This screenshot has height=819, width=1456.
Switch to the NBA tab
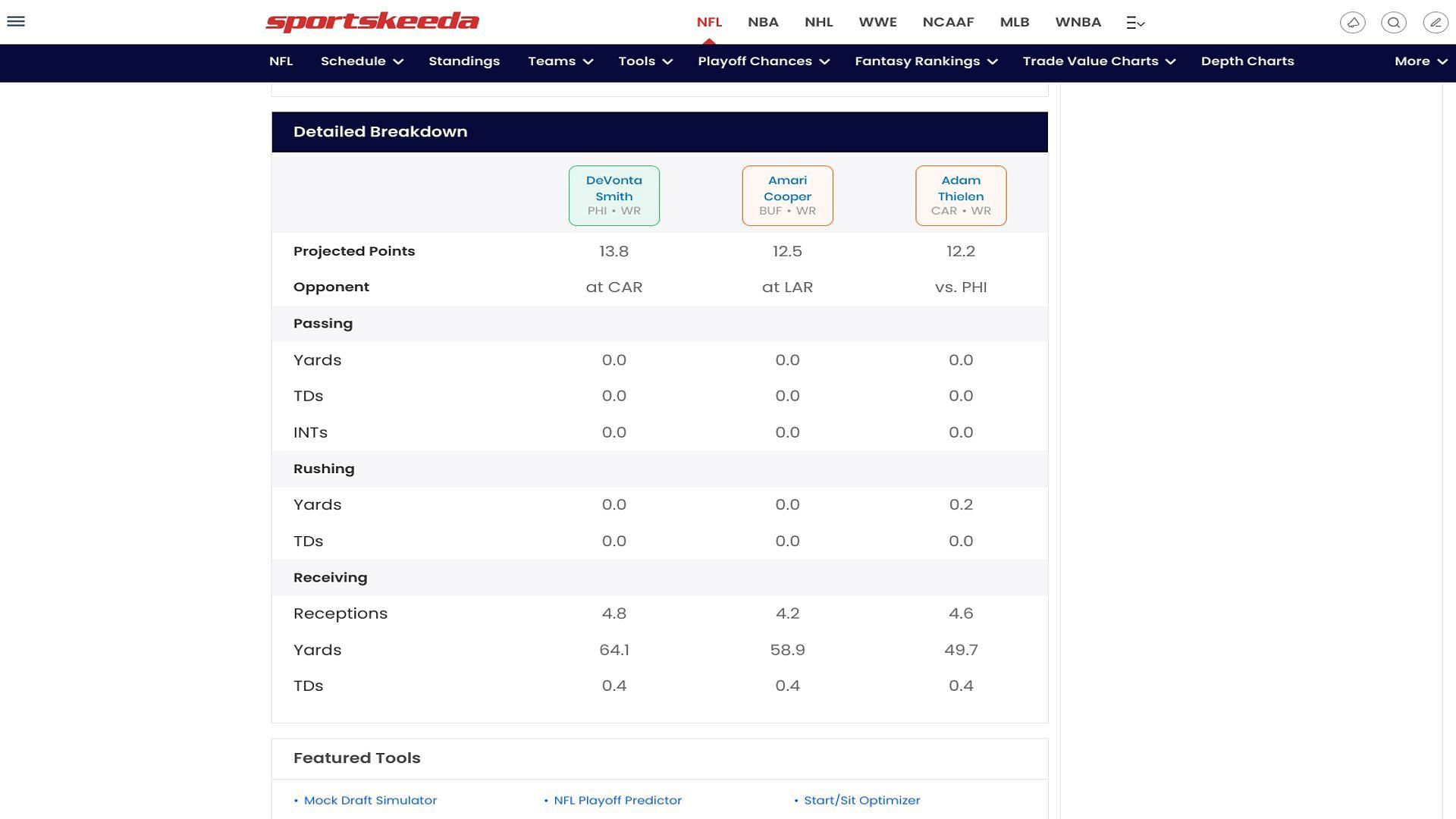click(763, 22)
